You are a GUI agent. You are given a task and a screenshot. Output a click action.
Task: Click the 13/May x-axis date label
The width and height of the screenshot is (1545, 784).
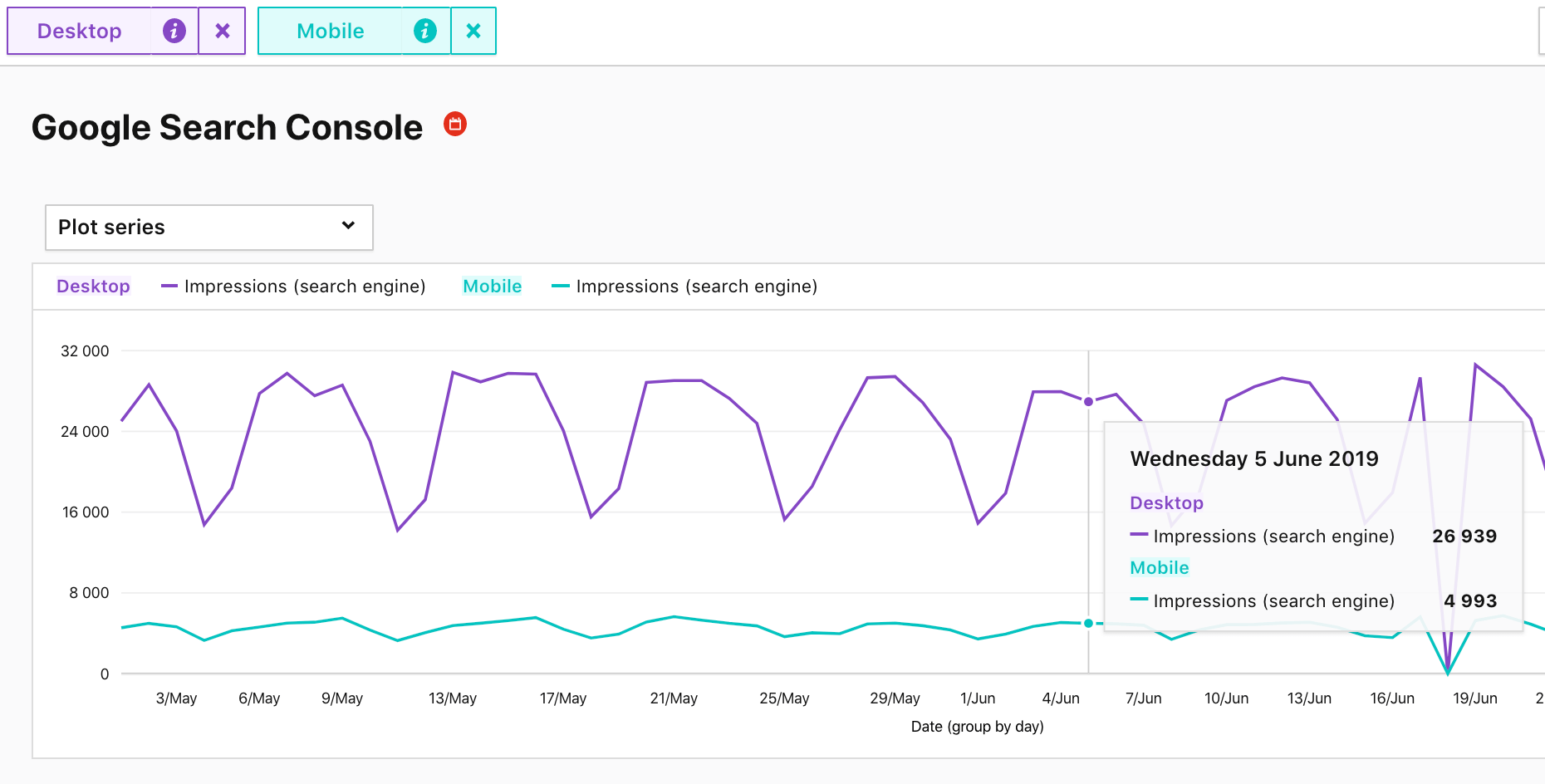[453, 698]
